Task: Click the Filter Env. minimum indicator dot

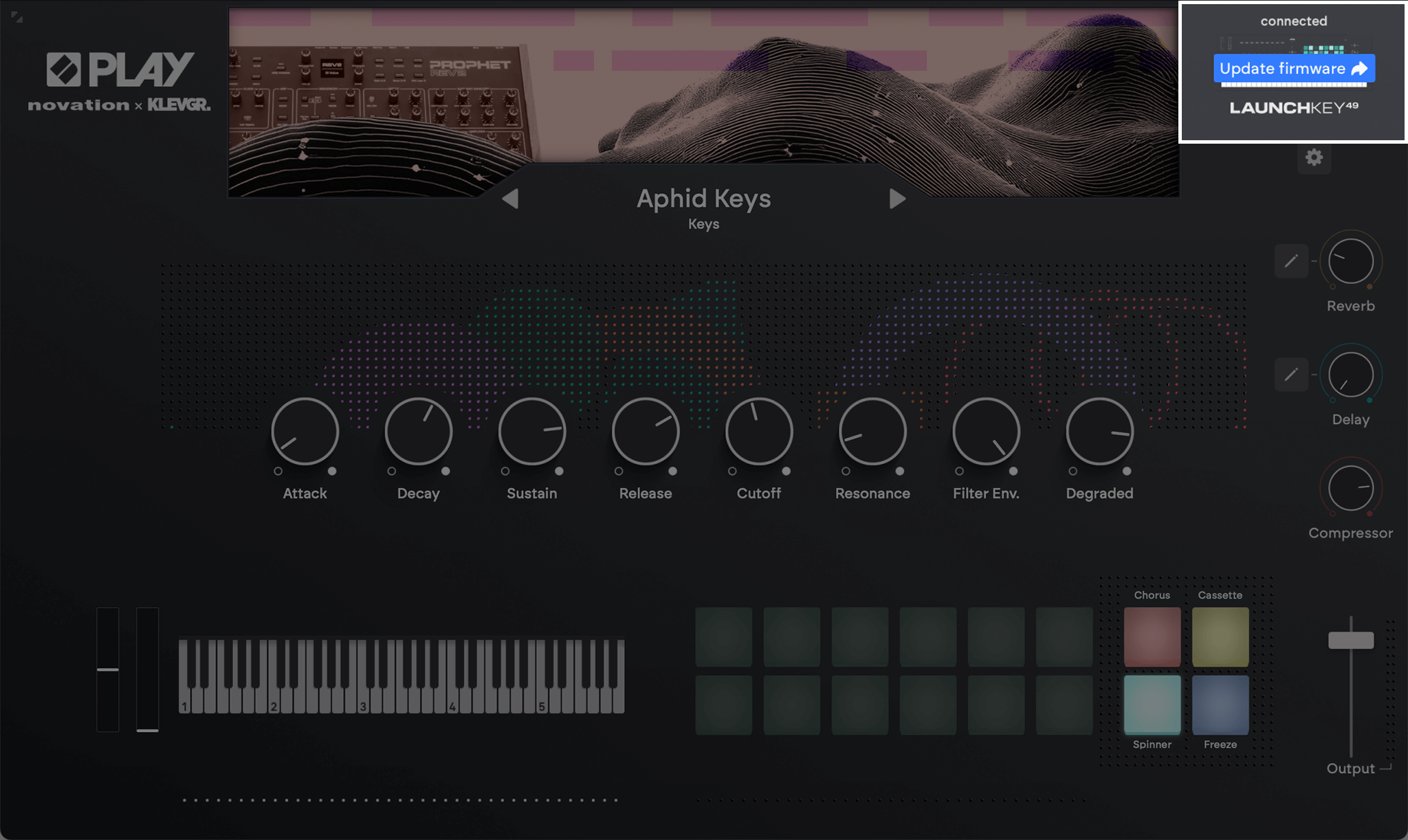Action: point(959,472)
